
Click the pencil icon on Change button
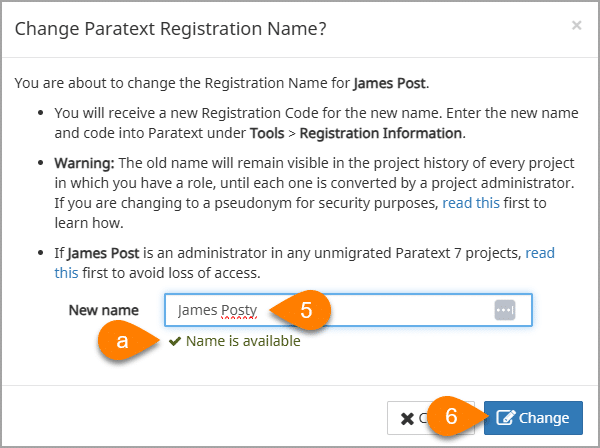coord(505,418)
